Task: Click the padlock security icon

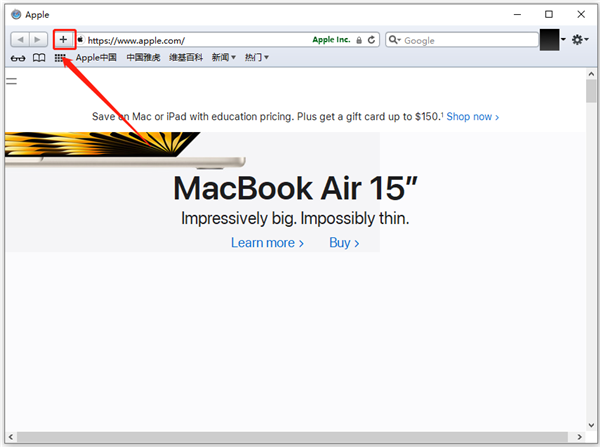Action: click(359, 40)
